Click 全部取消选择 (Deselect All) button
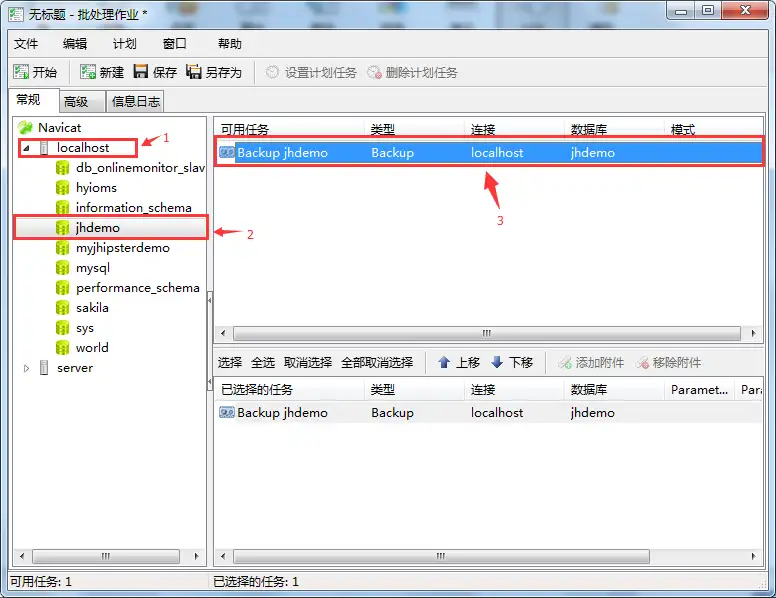The width and height of the screenshot is (776, 598). tap(376, 362)
